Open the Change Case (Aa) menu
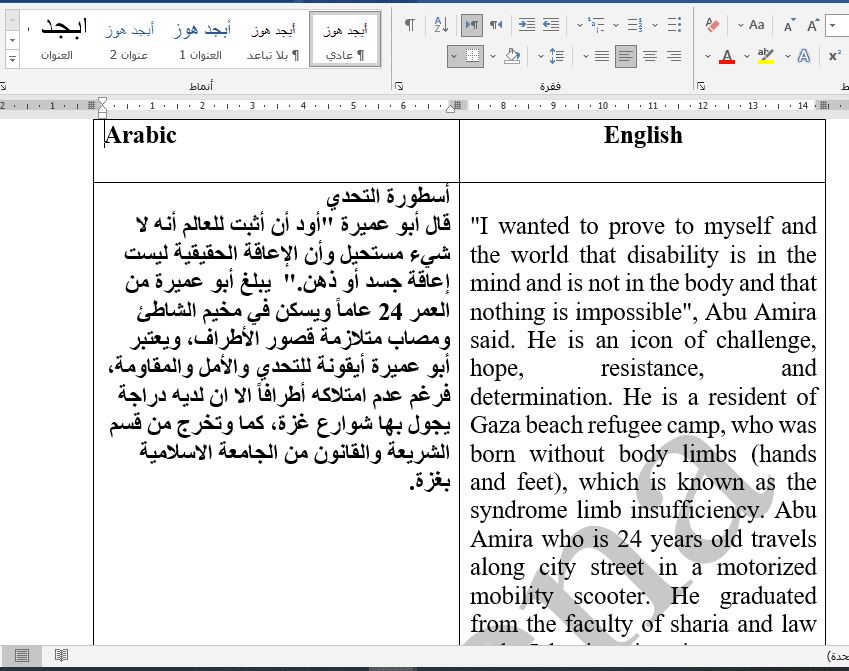 click(x=756, y=25)
